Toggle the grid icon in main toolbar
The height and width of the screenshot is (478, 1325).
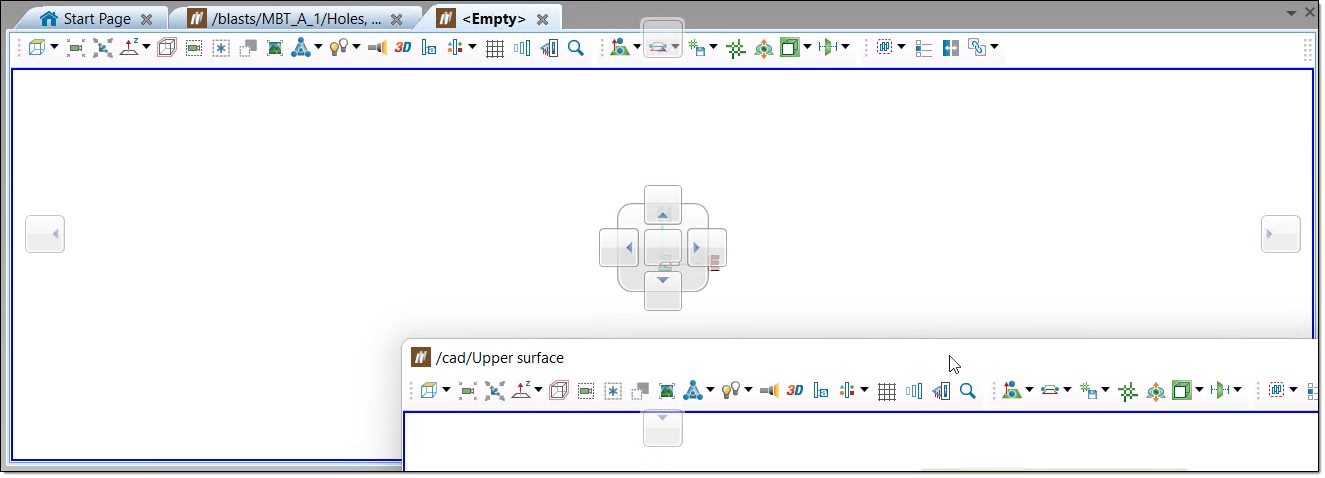point(494,47)
